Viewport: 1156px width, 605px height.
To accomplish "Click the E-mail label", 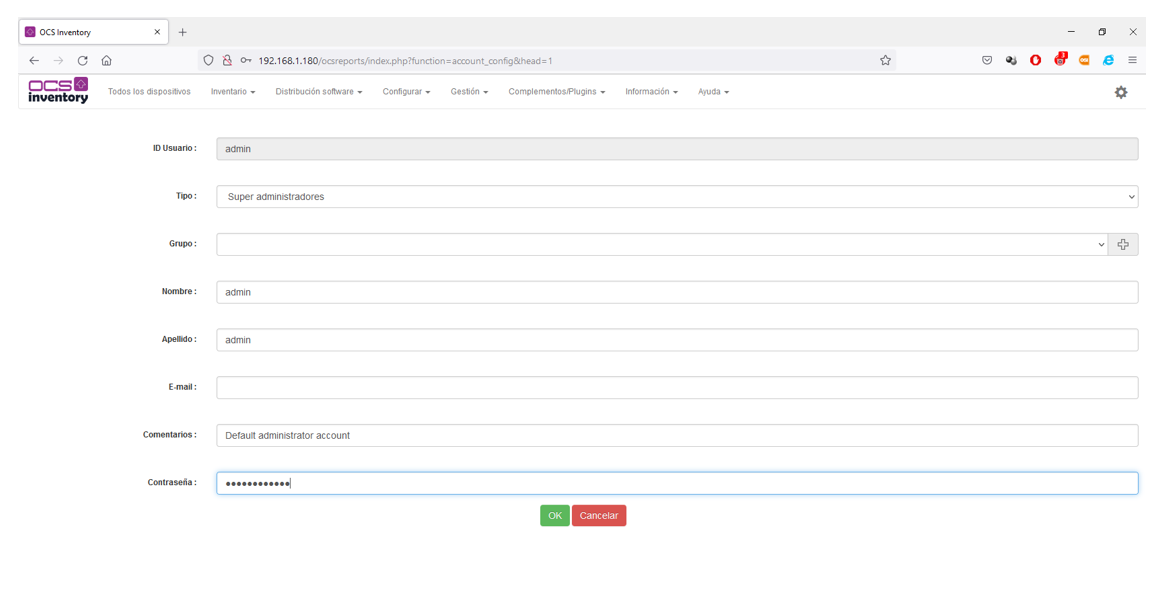I will point(182,387).
